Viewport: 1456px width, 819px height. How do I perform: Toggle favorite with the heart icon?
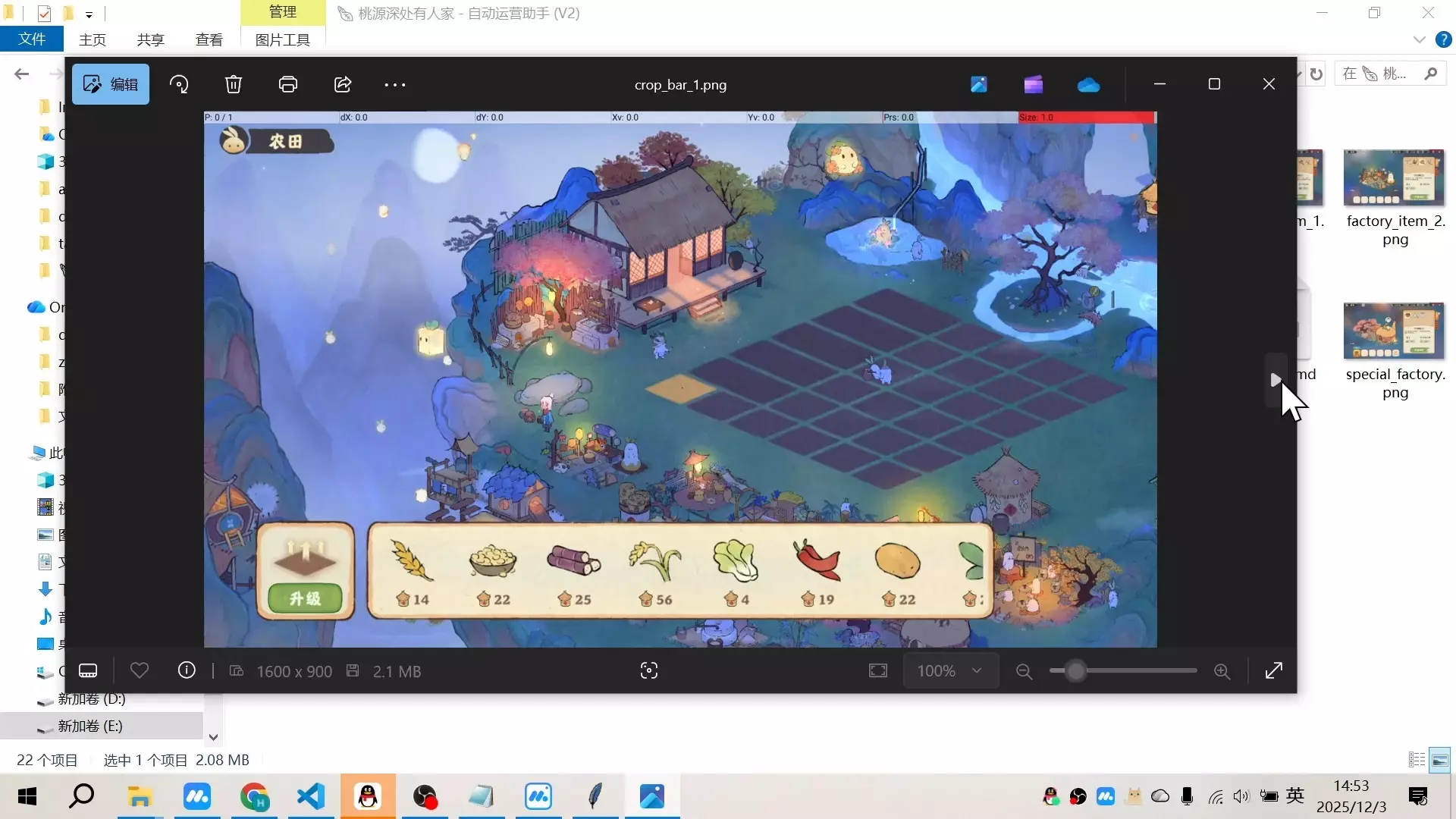pyautogui.click(x=140, y=671)
